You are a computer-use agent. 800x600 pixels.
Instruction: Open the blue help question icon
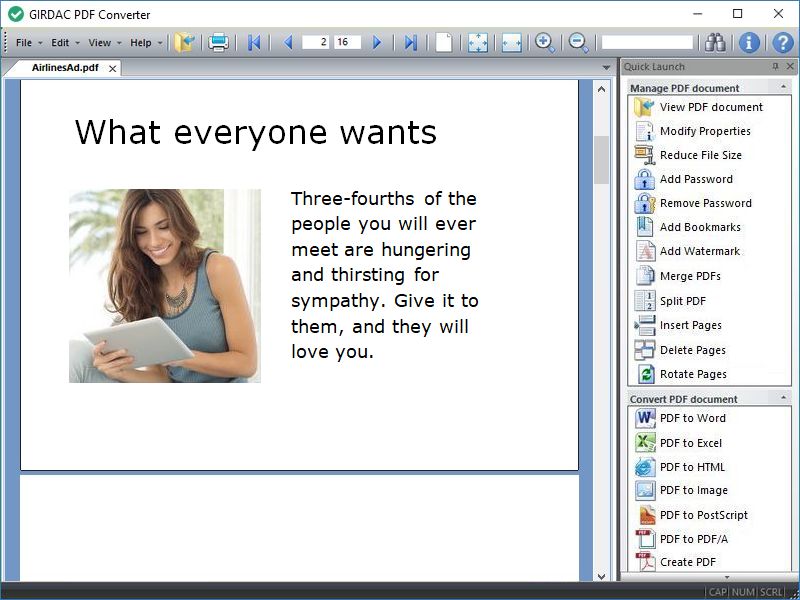click(x=783, y=42)
